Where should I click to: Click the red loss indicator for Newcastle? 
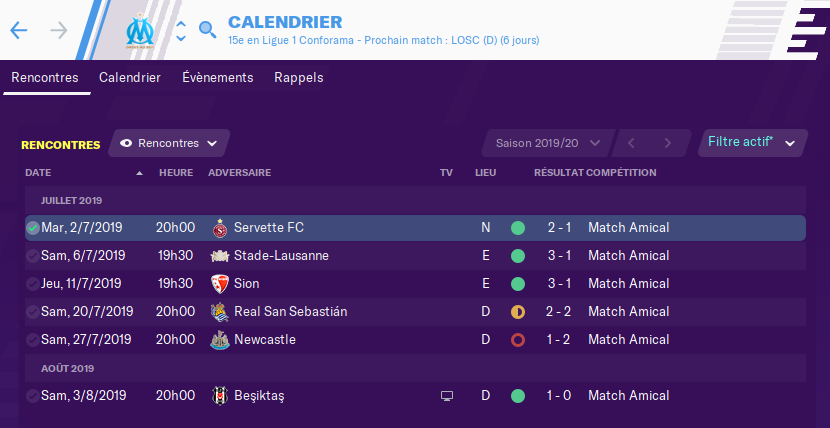coord(518,340)
